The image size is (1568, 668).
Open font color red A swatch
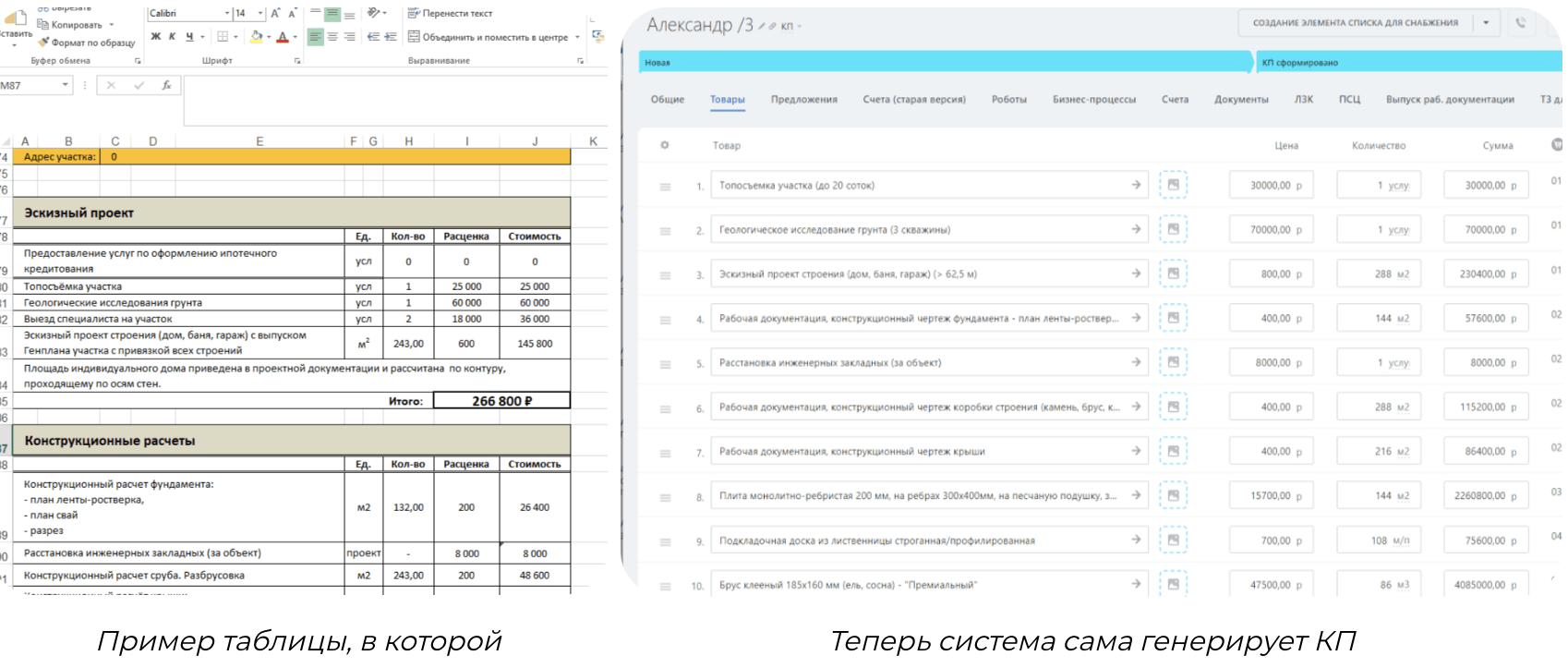pos(283,37)
